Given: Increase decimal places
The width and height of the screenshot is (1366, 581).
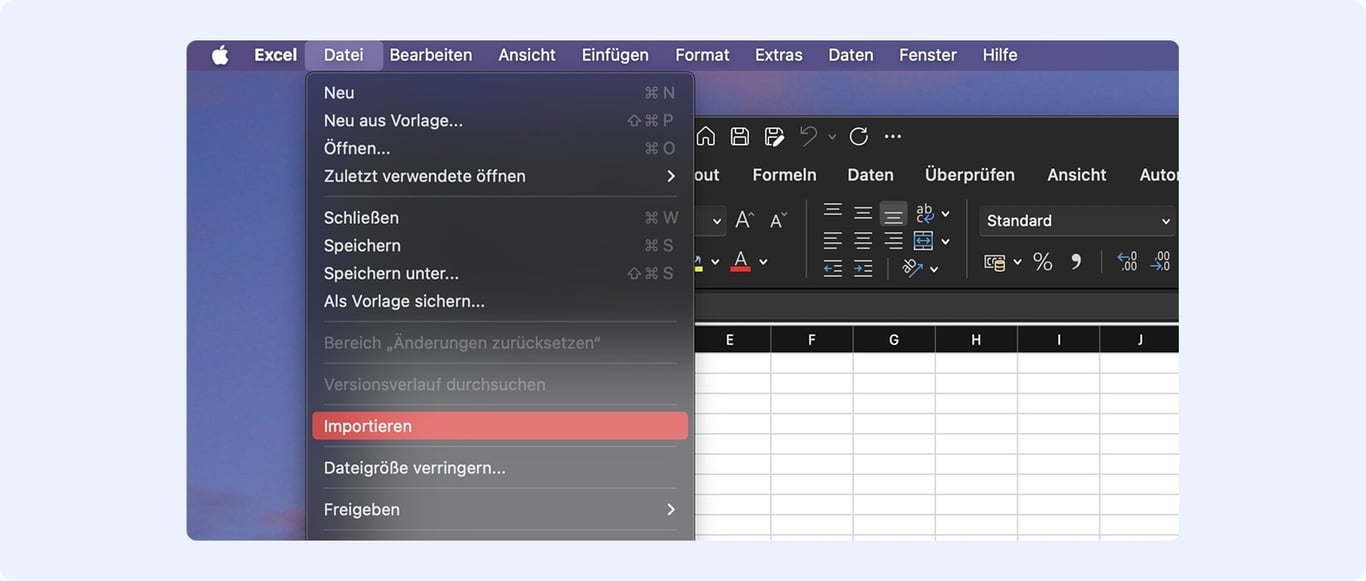Looking at the screenshot, I should [1127, 262].
